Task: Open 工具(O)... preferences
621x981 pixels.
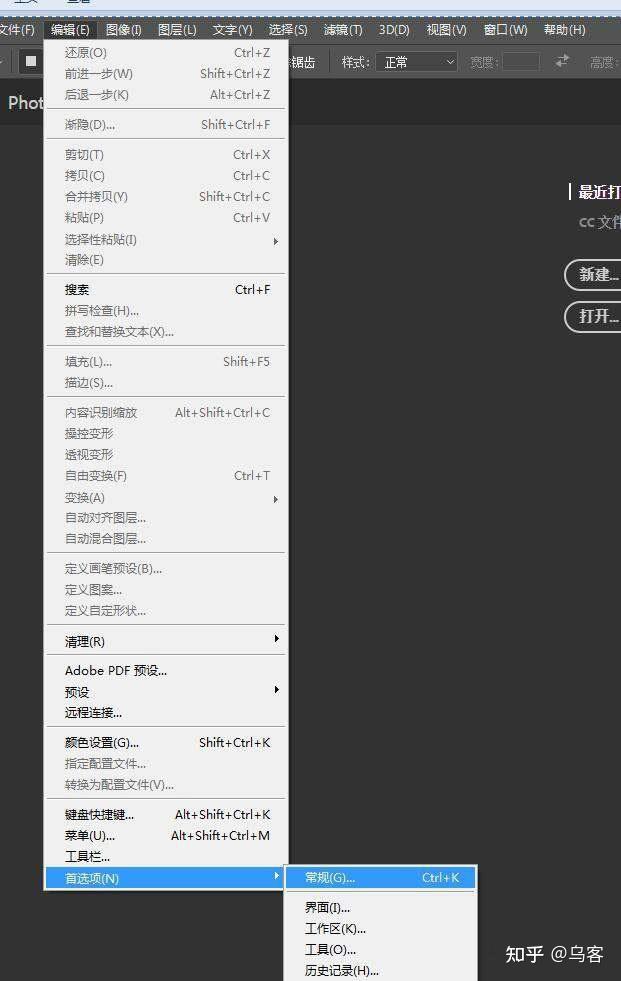Action: pyautogui.click(x=381, y=950)
